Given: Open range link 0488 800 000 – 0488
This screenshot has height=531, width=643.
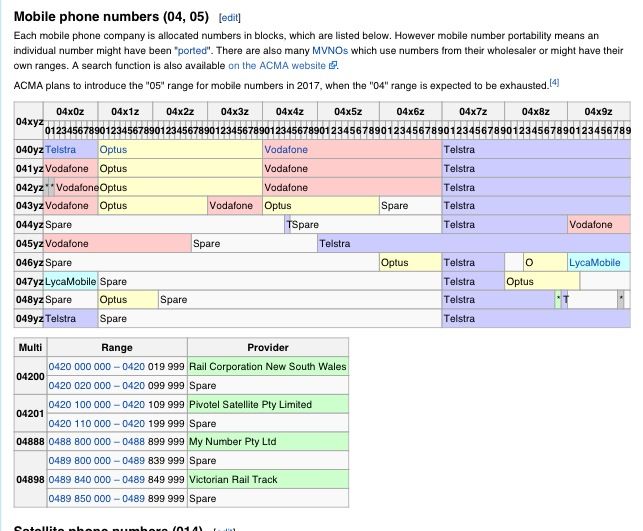Looking at the screenshot, I should [96, 442].
